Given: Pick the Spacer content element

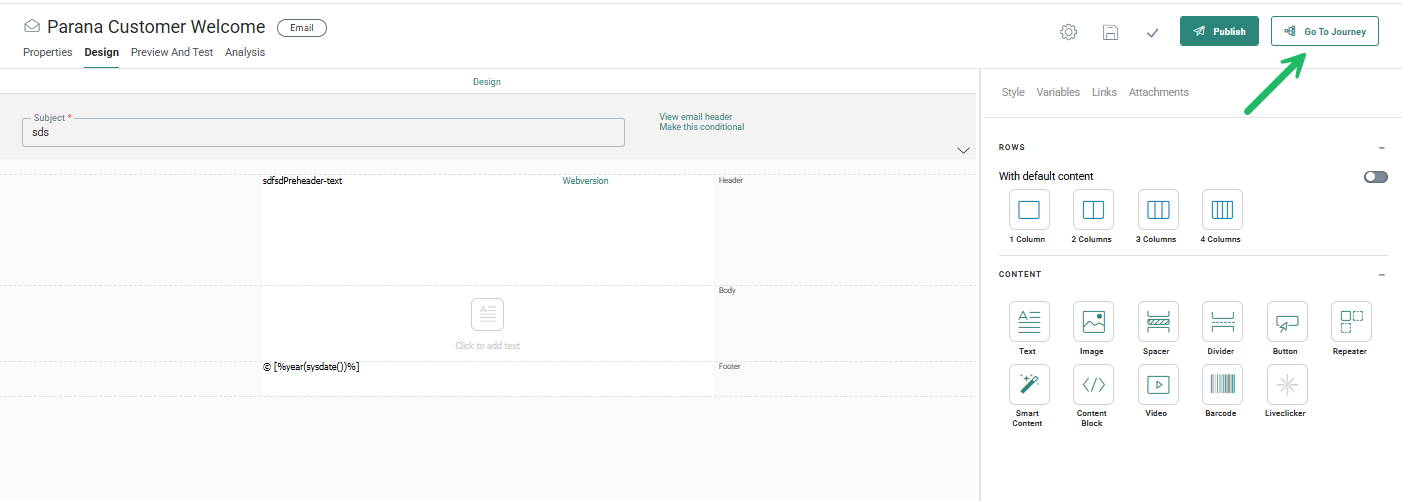Looking at the screenshot, I should click(x=1158, y=322).
